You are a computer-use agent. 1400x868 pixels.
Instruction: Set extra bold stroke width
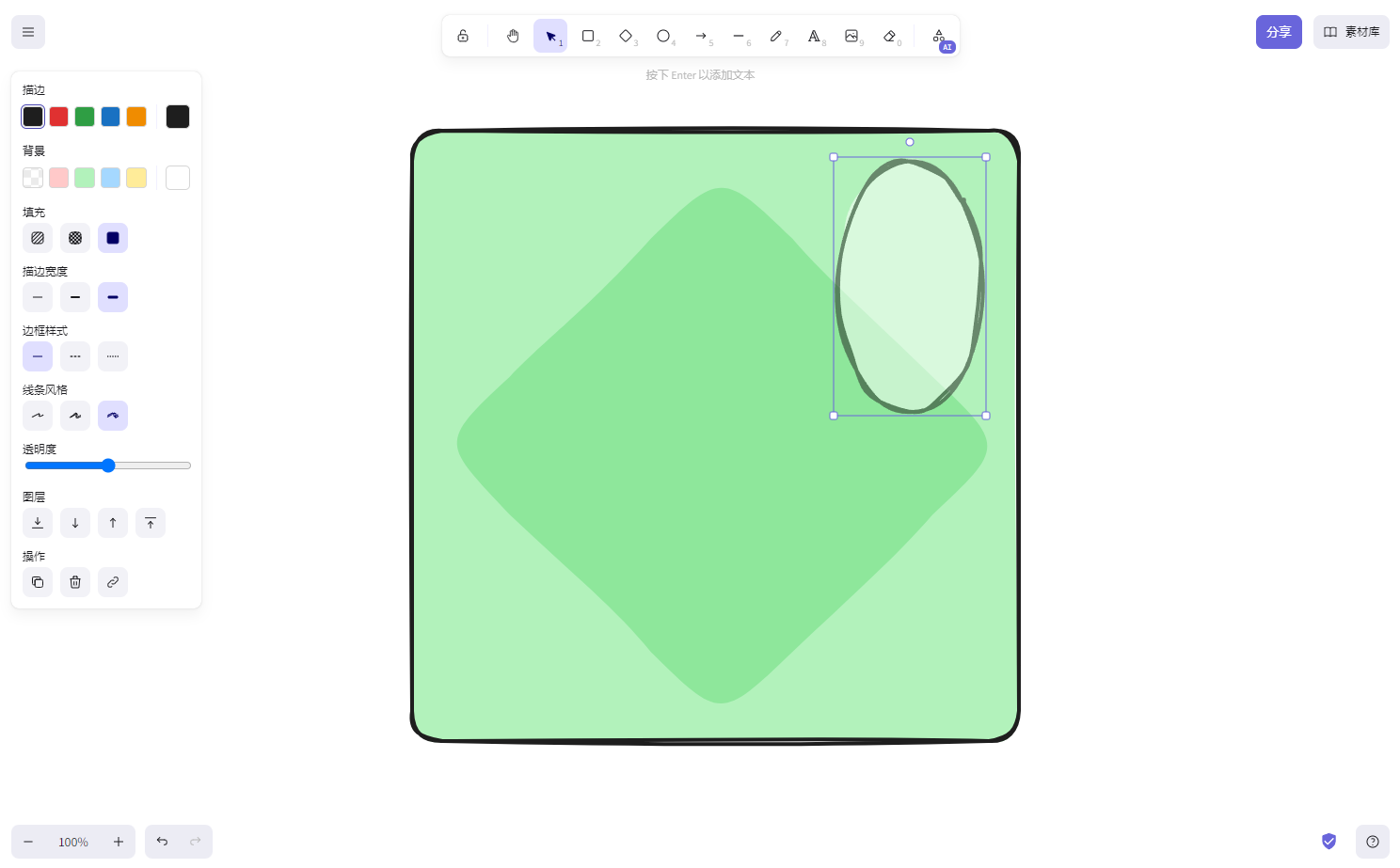[x=113, y=297]
